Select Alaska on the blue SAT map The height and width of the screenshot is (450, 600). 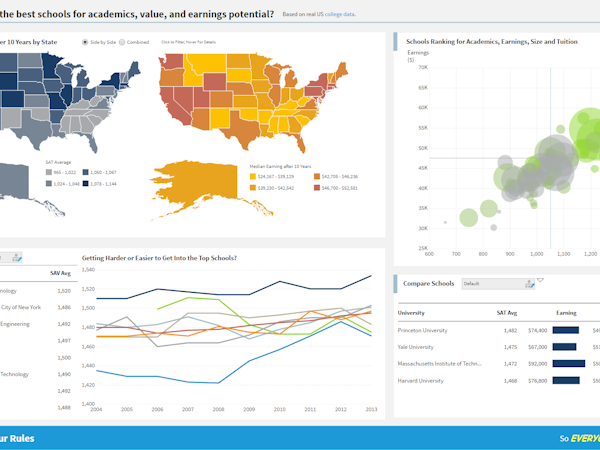(x=15, y=182)
